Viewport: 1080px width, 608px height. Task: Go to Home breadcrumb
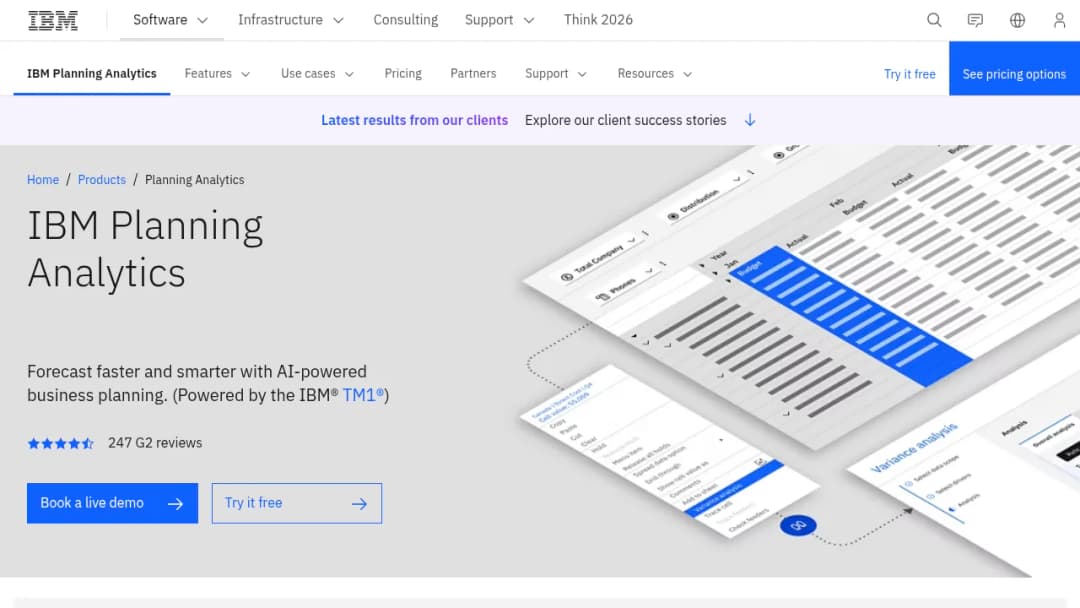43,180
